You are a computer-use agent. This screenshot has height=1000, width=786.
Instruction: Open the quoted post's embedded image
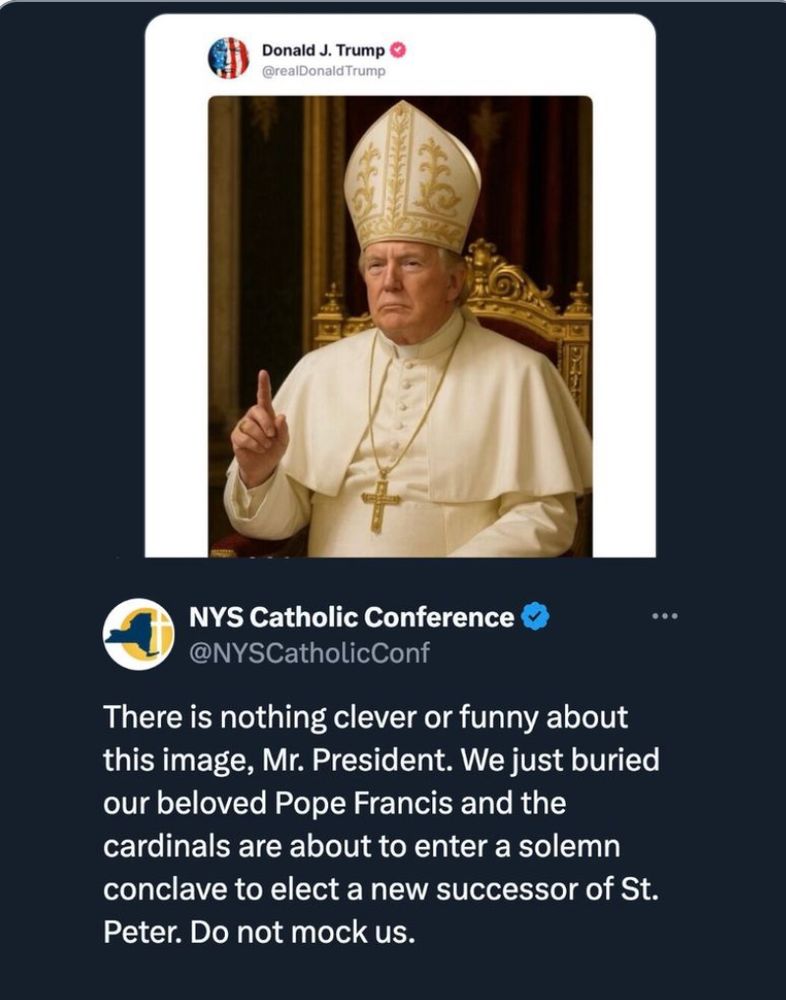(400, 325)
